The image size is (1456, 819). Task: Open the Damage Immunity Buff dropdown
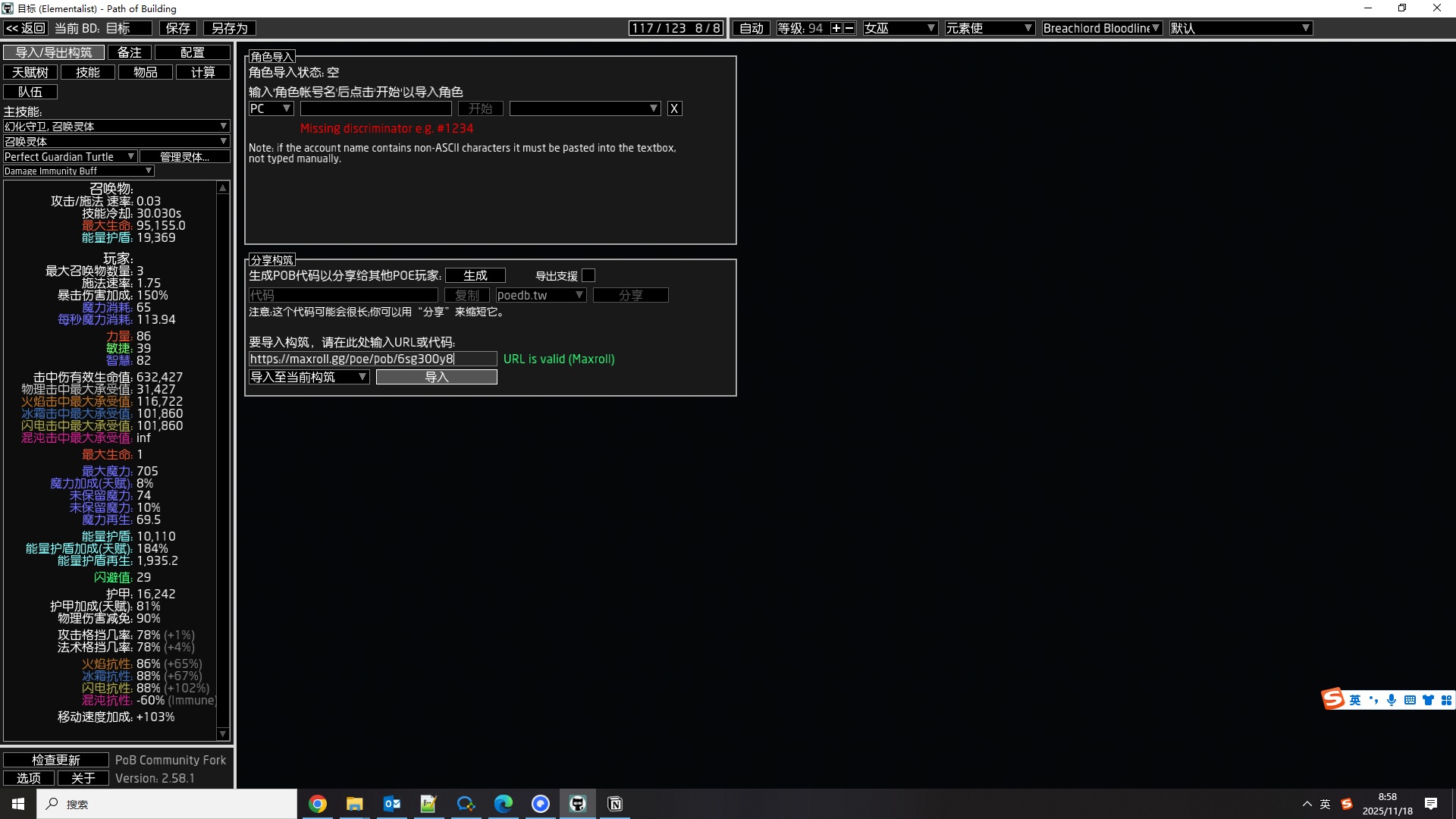[x=78, y=171]
